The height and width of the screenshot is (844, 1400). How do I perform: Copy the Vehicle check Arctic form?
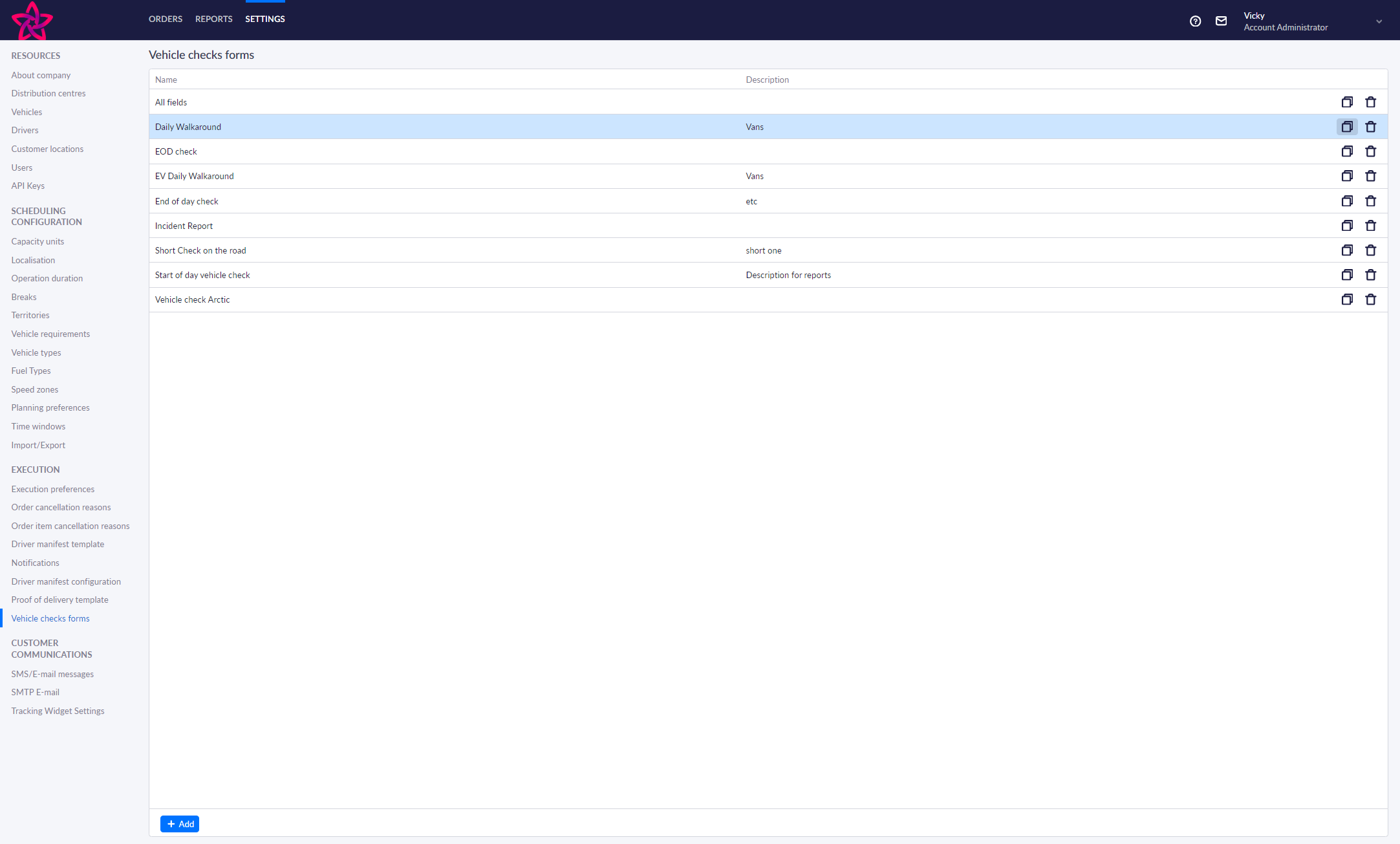click(1347, 299)
